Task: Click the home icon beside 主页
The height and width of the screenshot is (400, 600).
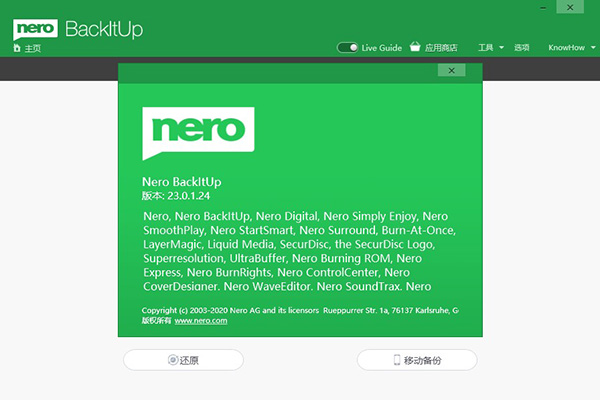Action: [x=17, y=48]
